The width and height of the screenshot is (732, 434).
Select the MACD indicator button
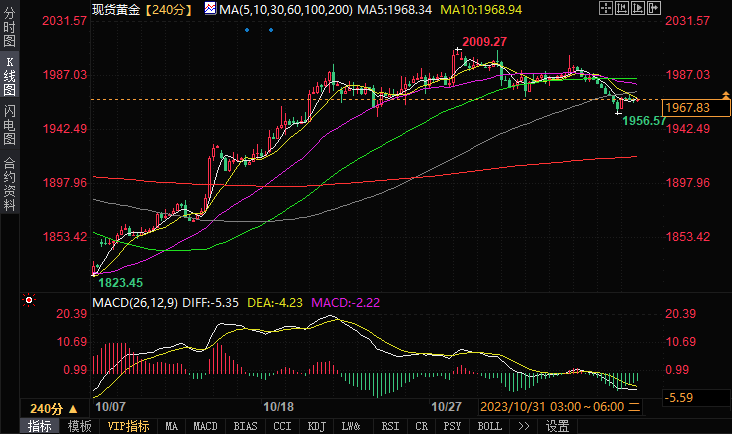pos(205,426)
